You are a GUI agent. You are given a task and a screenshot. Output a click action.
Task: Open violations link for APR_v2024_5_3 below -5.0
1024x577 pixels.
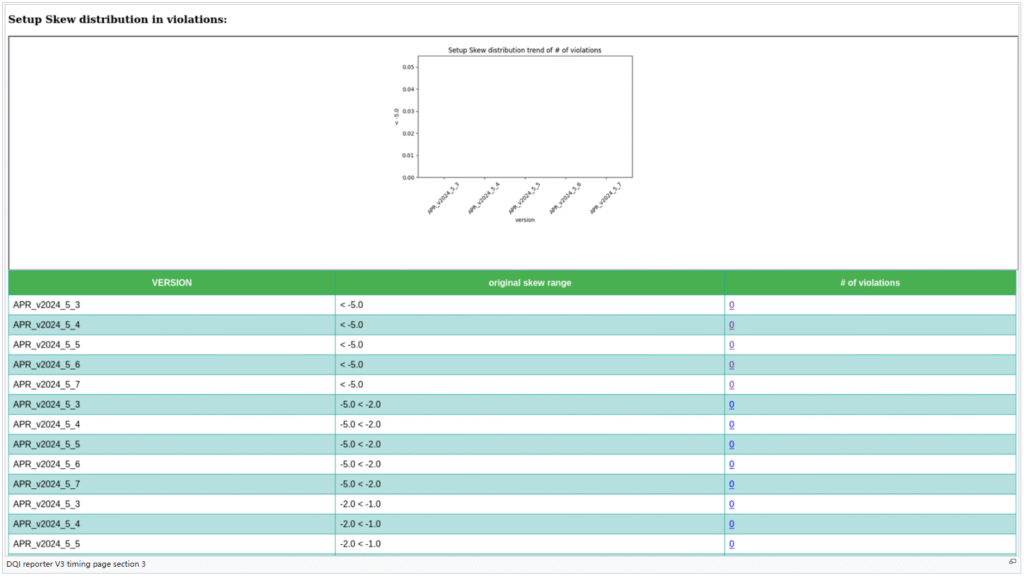731,305
